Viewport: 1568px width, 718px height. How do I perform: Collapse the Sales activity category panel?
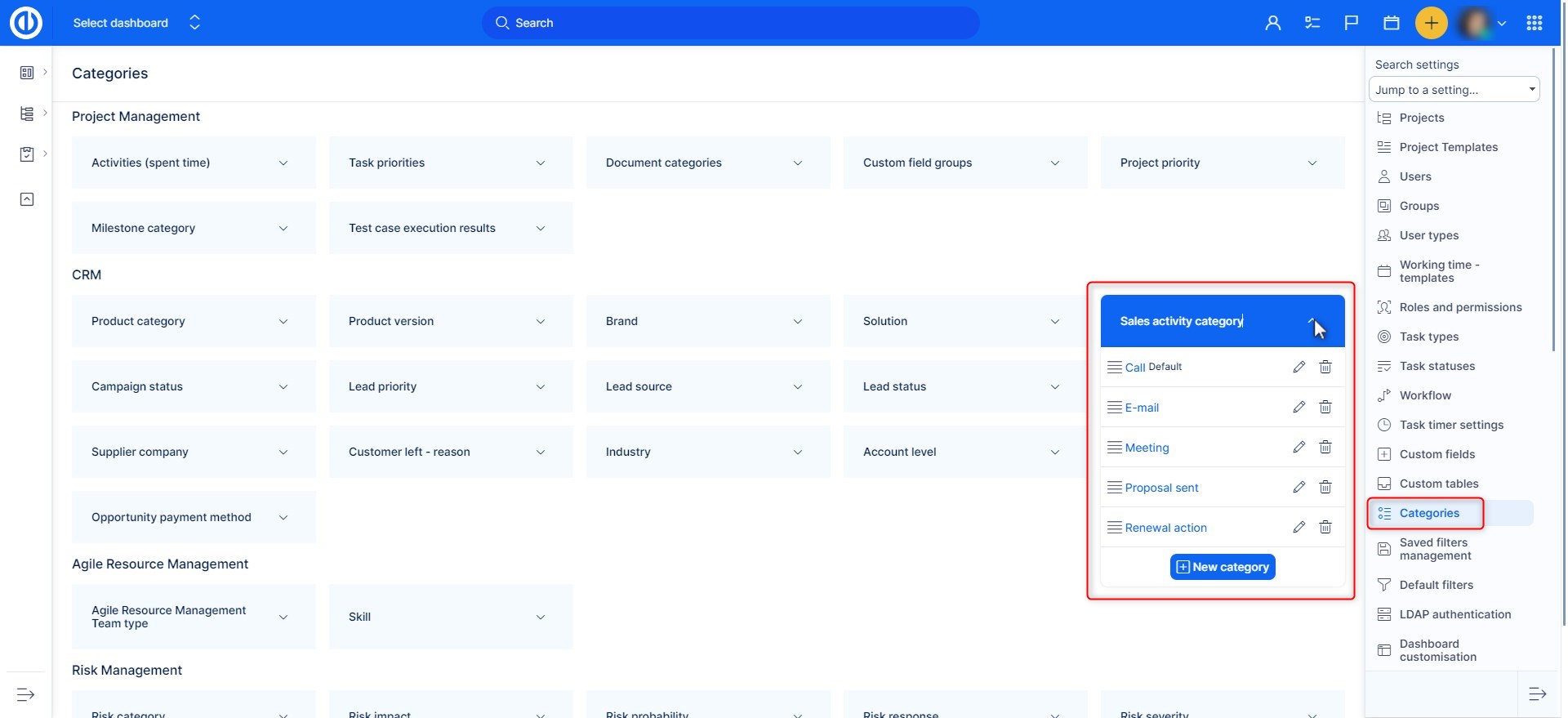coord(1311,321)
